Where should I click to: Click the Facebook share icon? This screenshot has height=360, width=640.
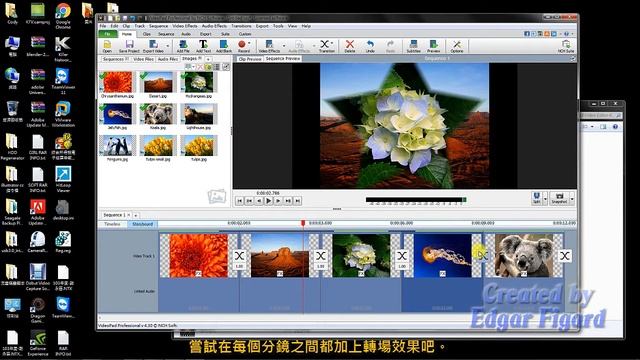pos(527,34)
